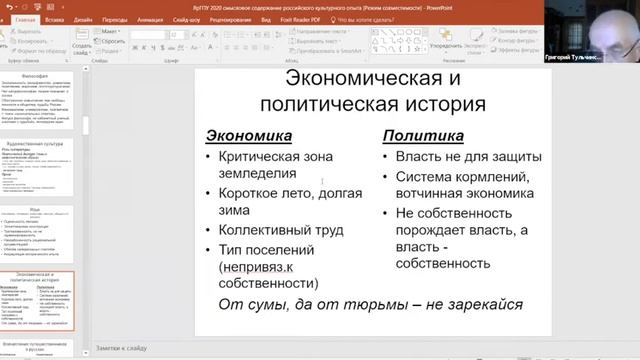Screen dimensions: 640x360
Task: Click Эффекты фигуры shape effects button
Action: [515, 50]
